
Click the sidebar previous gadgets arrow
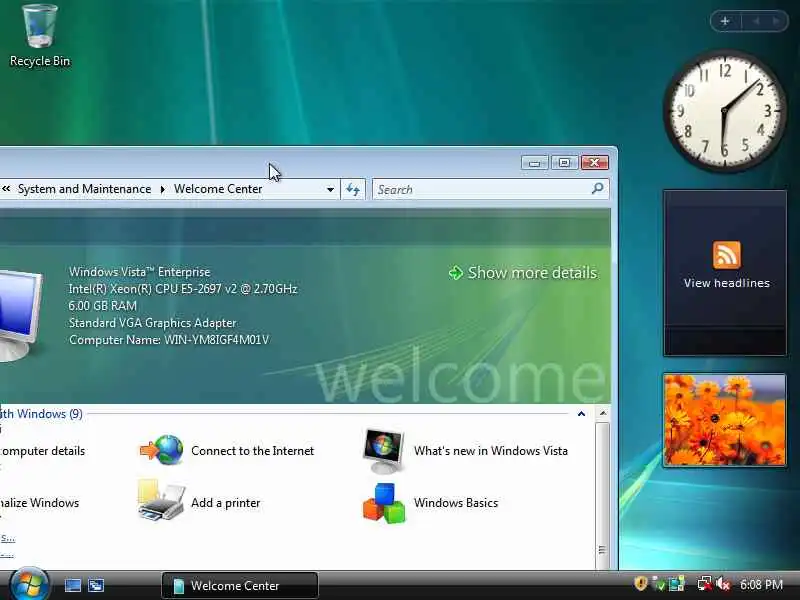click(x=756, y=21)
